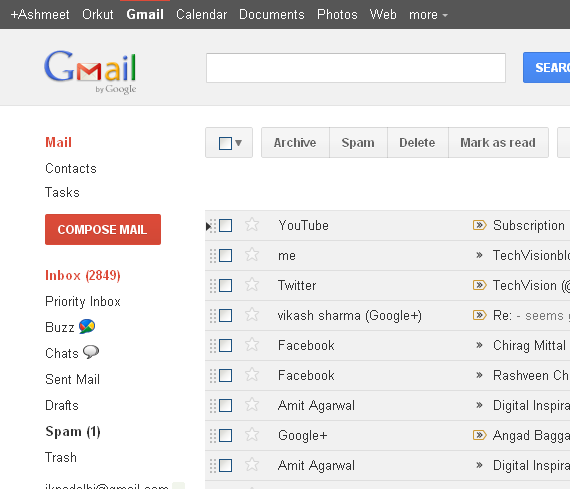570x489 pixels.
Task: Tick the Twitter email checkbox
Action: tap(225, 285)
